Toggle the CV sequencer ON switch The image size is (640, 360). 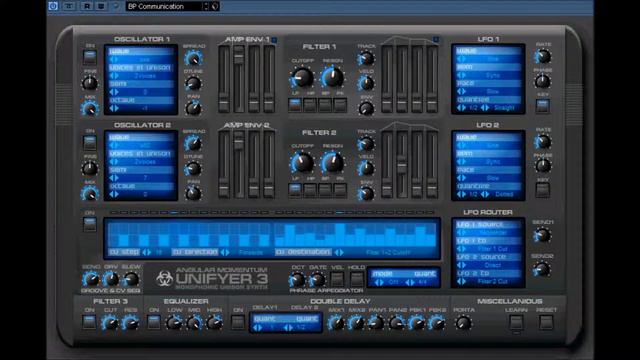(x=90, y=224)
